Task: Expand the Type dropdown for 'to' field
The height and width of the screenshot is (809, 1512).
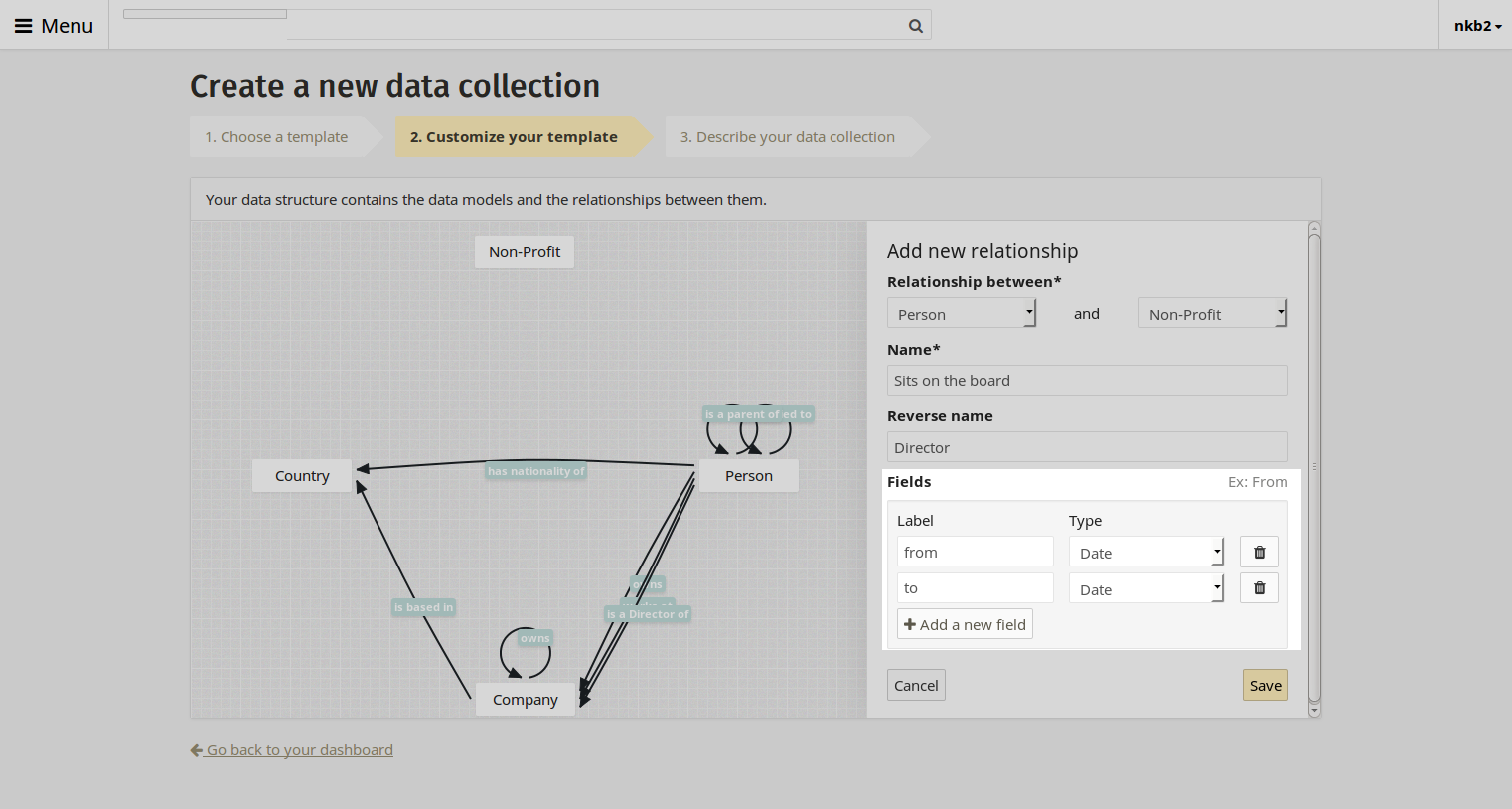Action: pyautogui.click(x=1145, y=589)
